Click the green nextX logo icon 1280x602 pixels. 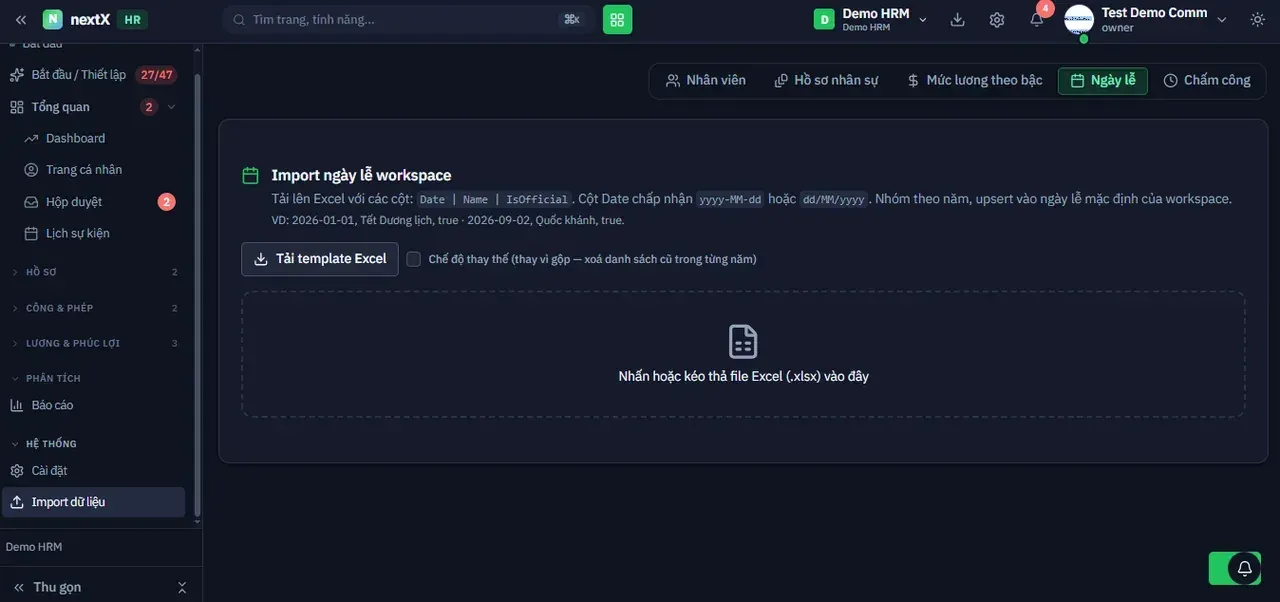coord(52,19)
